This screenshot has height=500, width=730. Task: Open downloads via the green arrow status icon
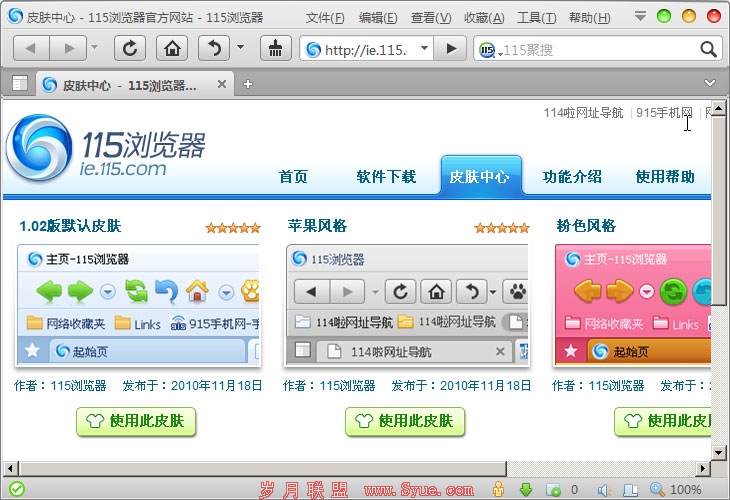coord(526,489)
